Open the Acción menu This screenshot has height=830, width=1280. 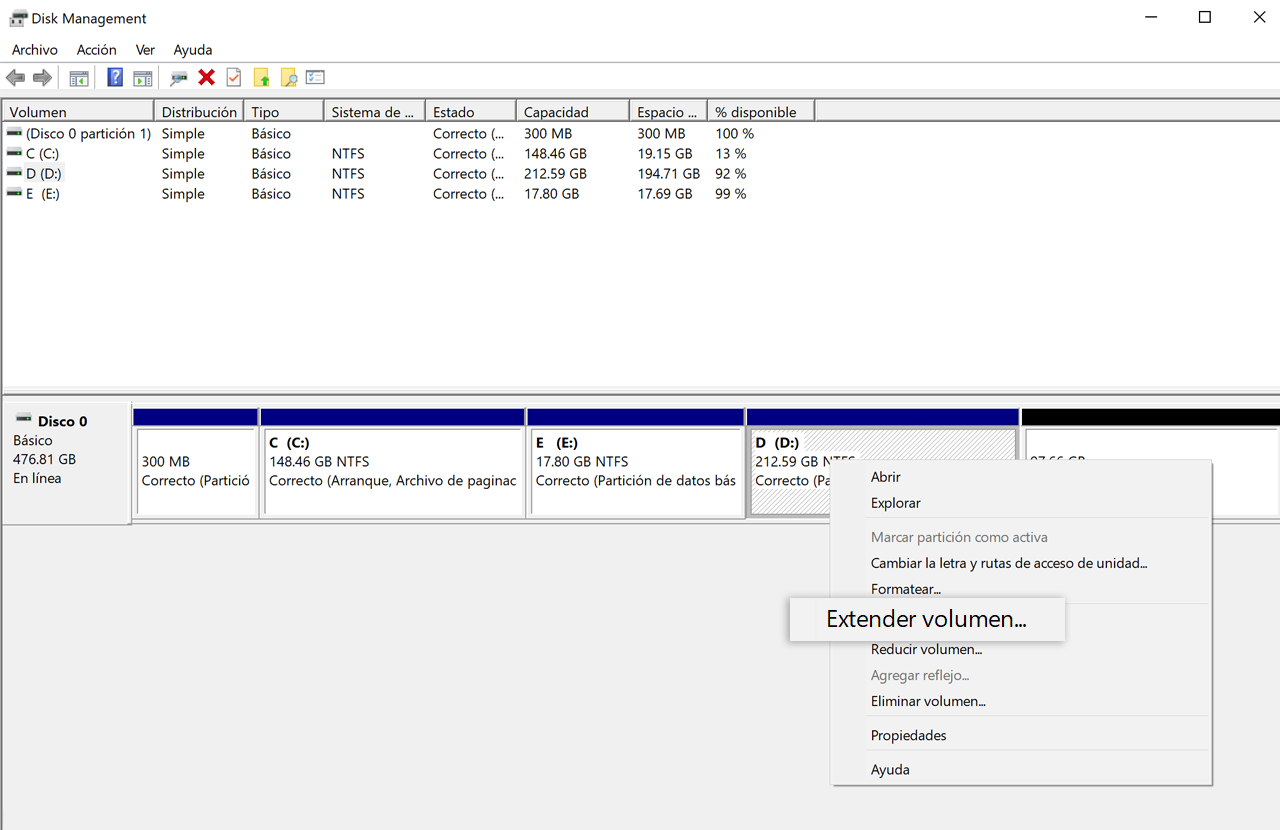97,49
